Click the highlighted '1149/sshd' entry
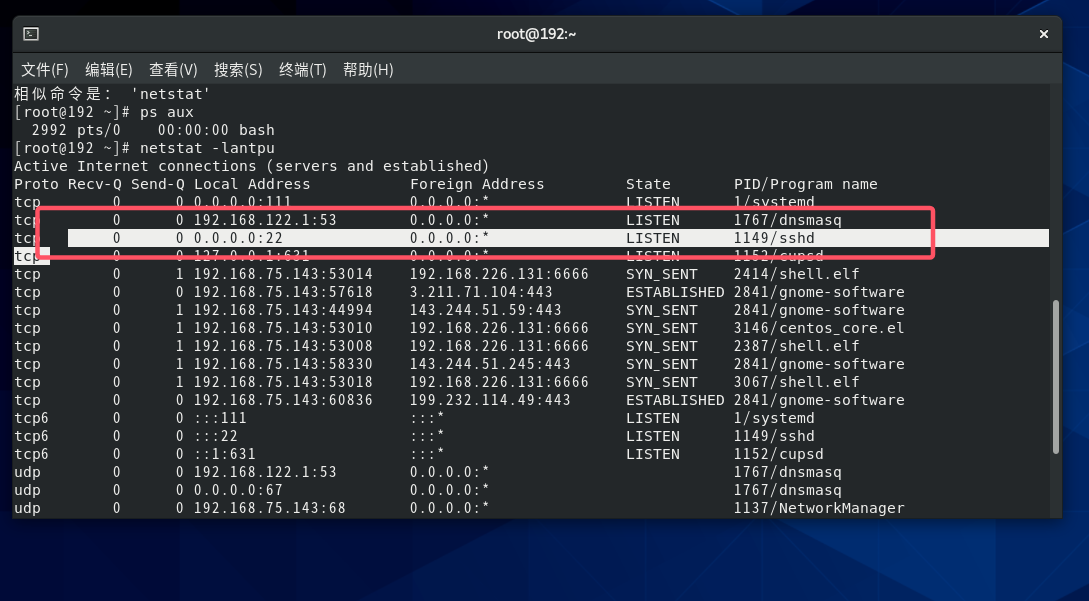This screenshot has width=1089, height=601. click(x=774, y=238)
